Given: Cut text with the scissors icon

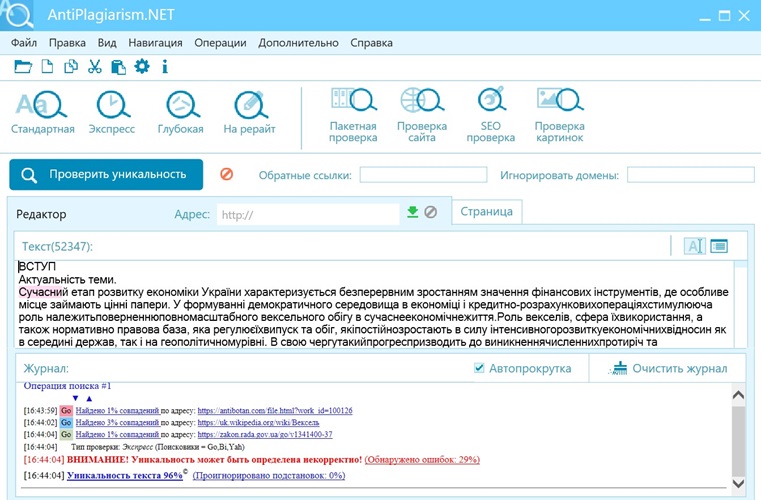Looking at the screenshot, I should [x=95, y=67].
